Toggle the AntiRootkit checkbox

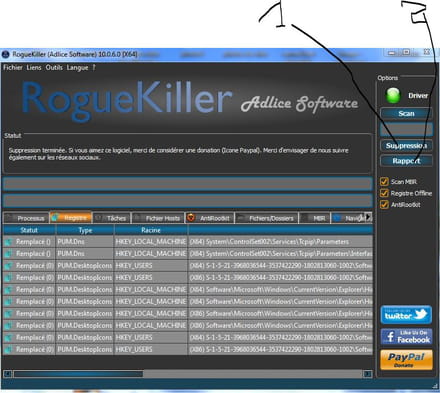click(x=384, y=205)
